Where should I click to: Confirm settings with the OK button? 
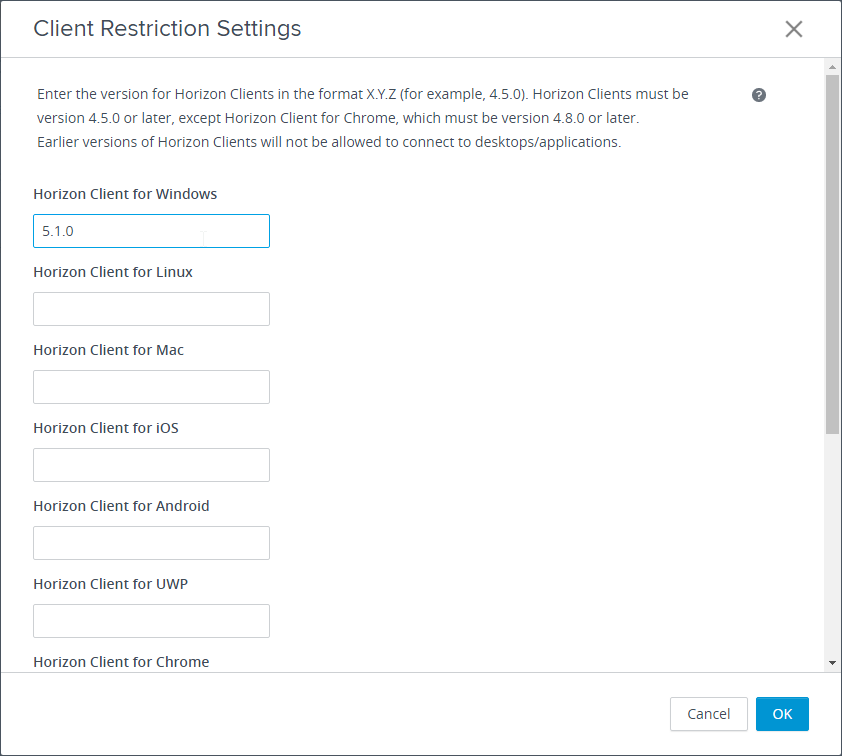(x=782, y=714)
